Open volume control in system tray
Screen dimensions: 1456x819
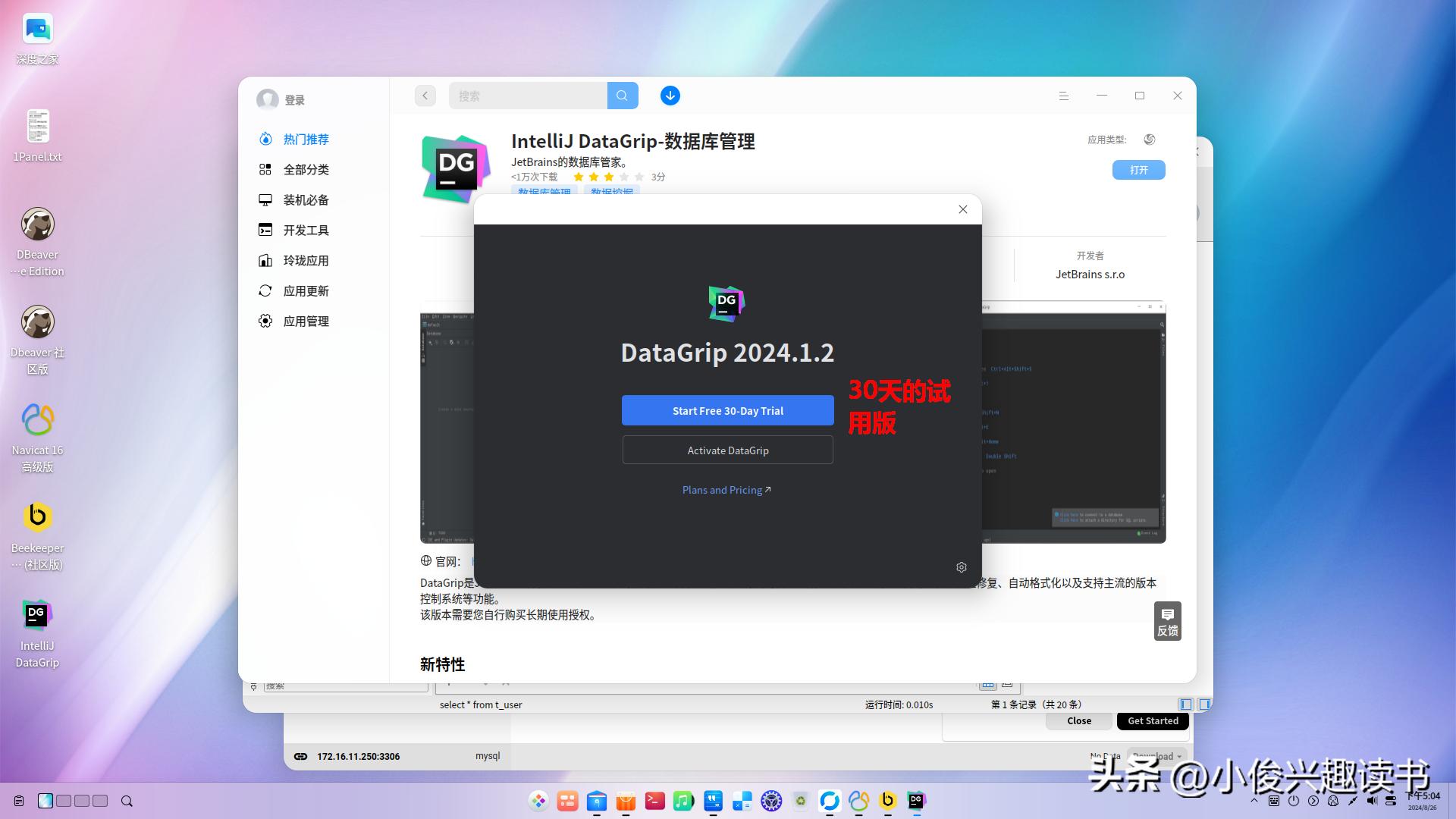(1372, 801)
